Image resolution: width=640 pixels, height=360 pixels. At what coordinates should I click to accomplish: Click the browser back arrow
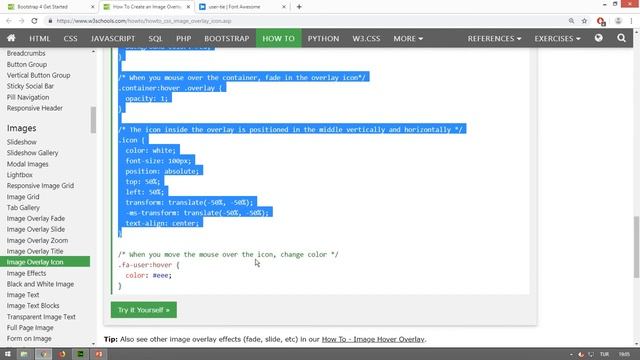9,21
